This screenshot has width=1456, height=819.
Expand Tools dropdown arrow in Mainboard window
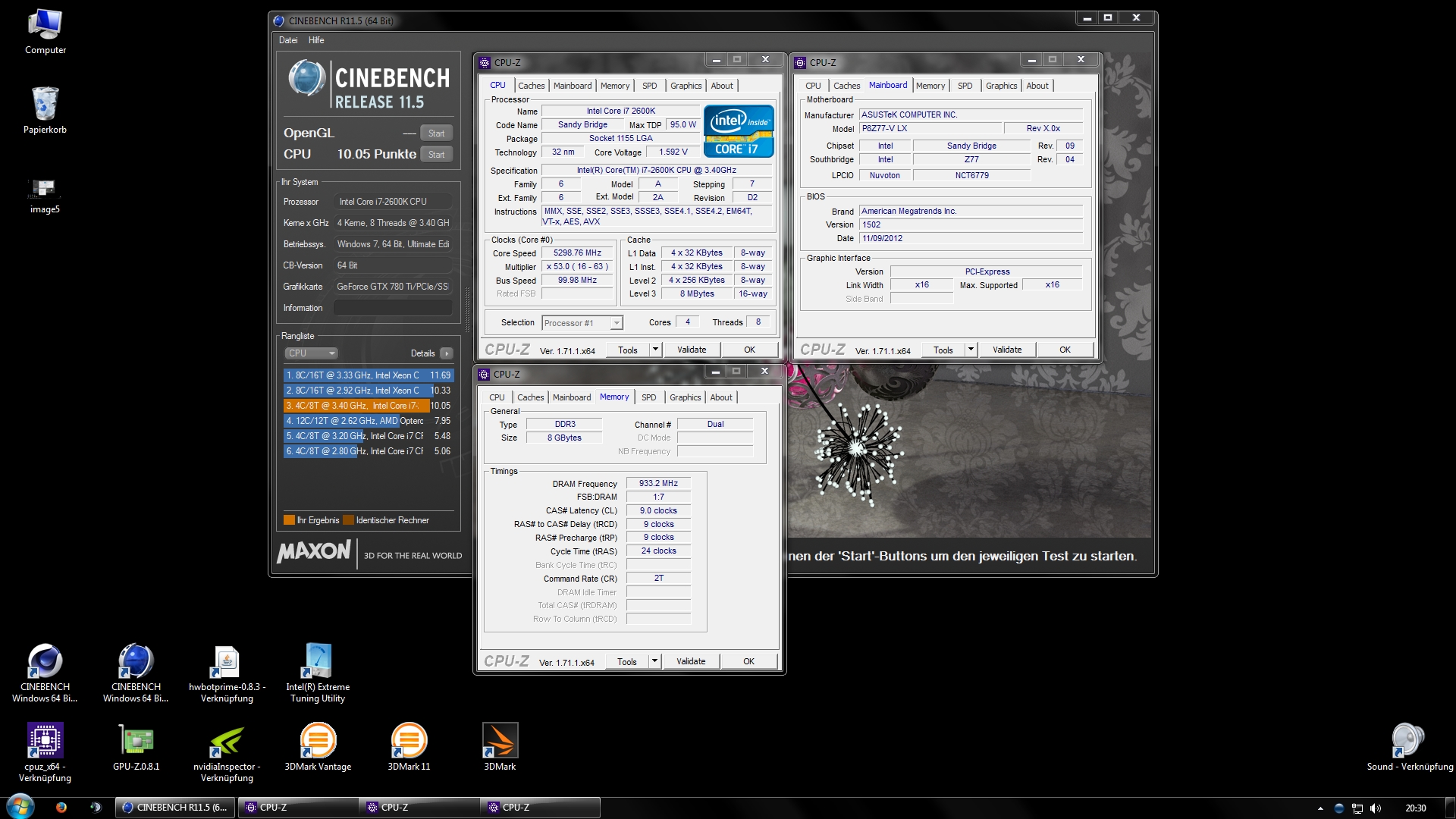971,350
